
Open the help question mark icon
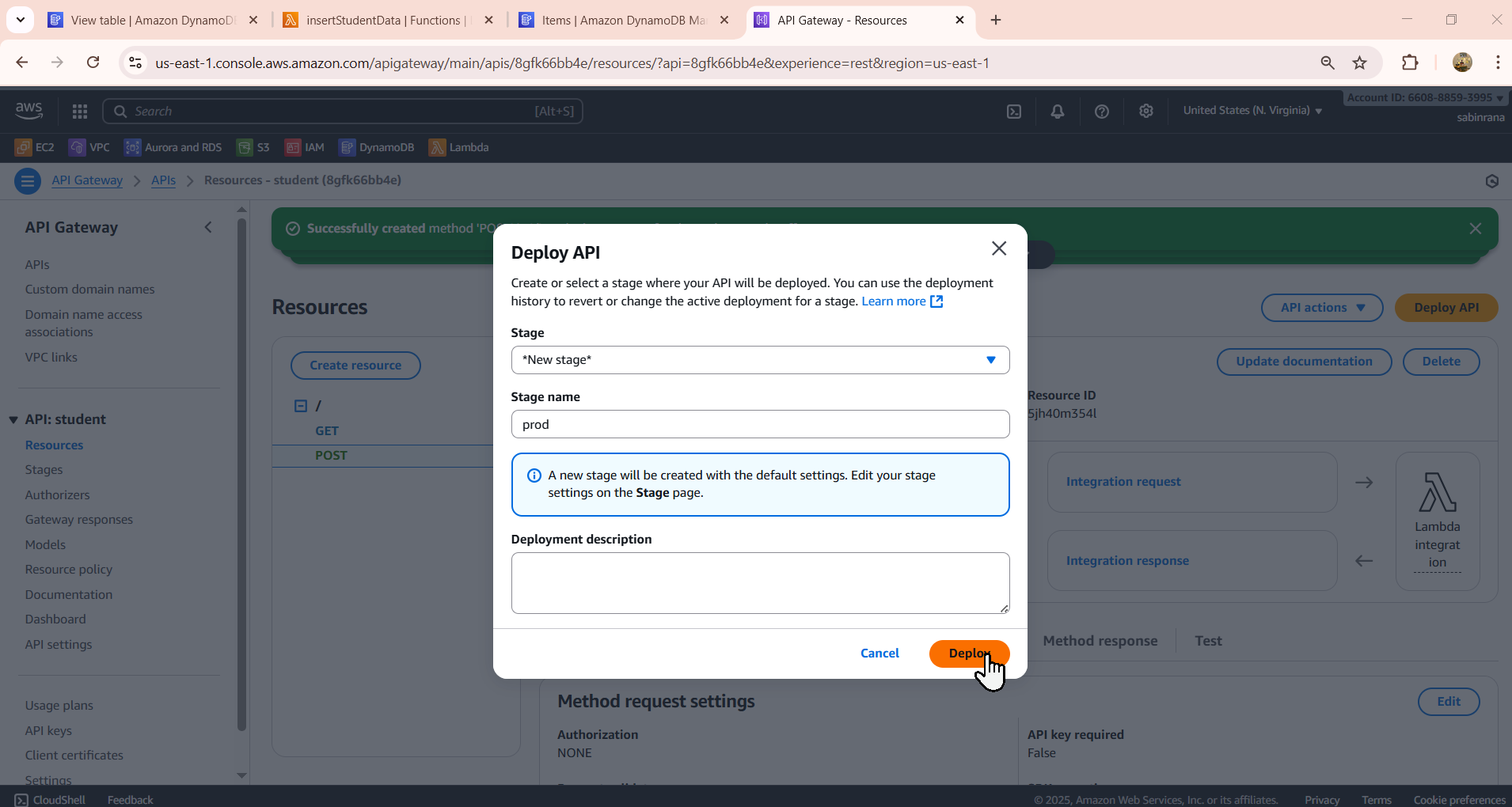(1102, 112)
